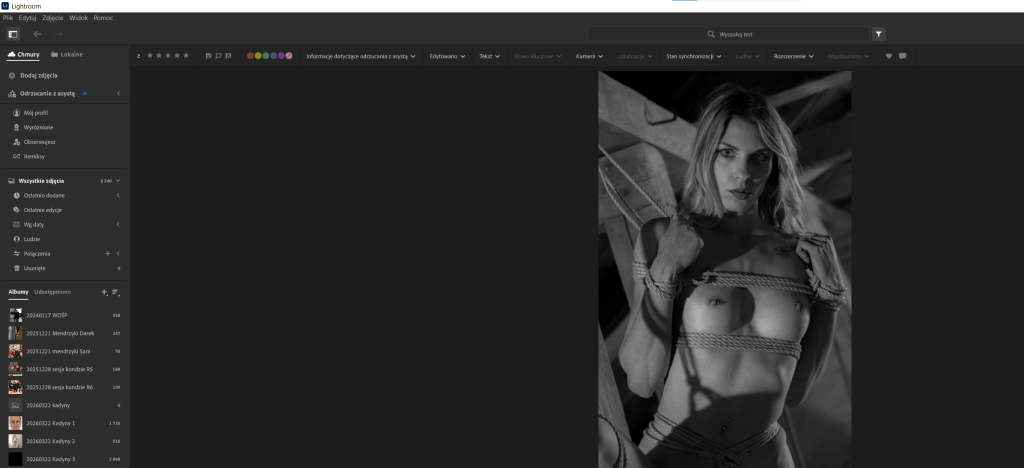
Task: Open the Kamera filter dropdown
Action: 589,56
